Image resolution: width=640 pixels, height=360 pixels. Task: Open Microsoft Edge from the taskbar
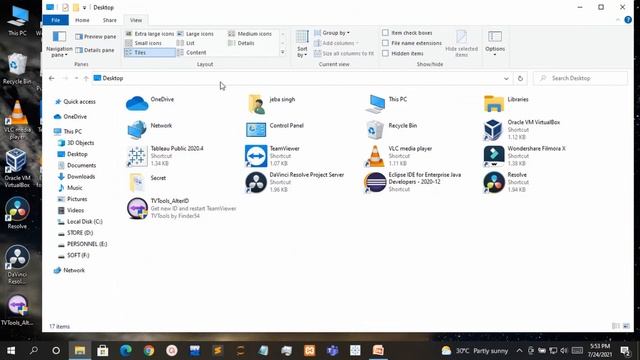(126, 351)
